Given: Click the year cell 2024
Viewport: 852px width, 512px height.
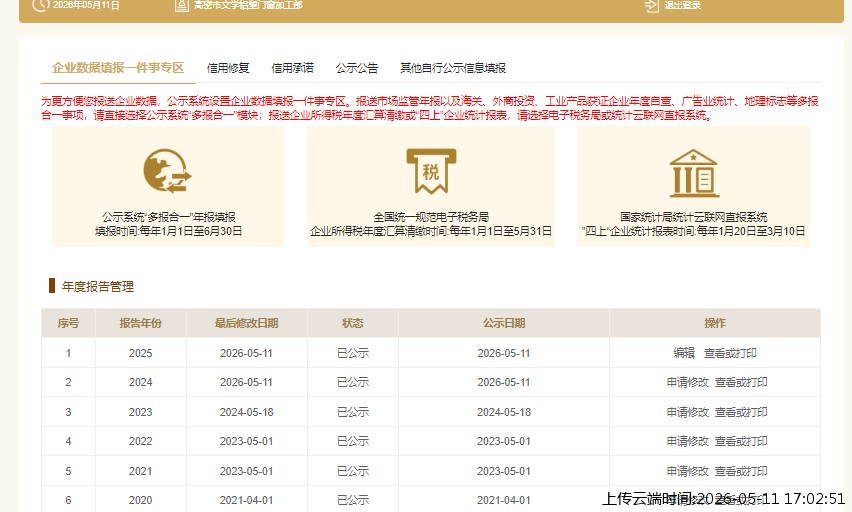Looking at the screenshot, I should coord(140,383).
